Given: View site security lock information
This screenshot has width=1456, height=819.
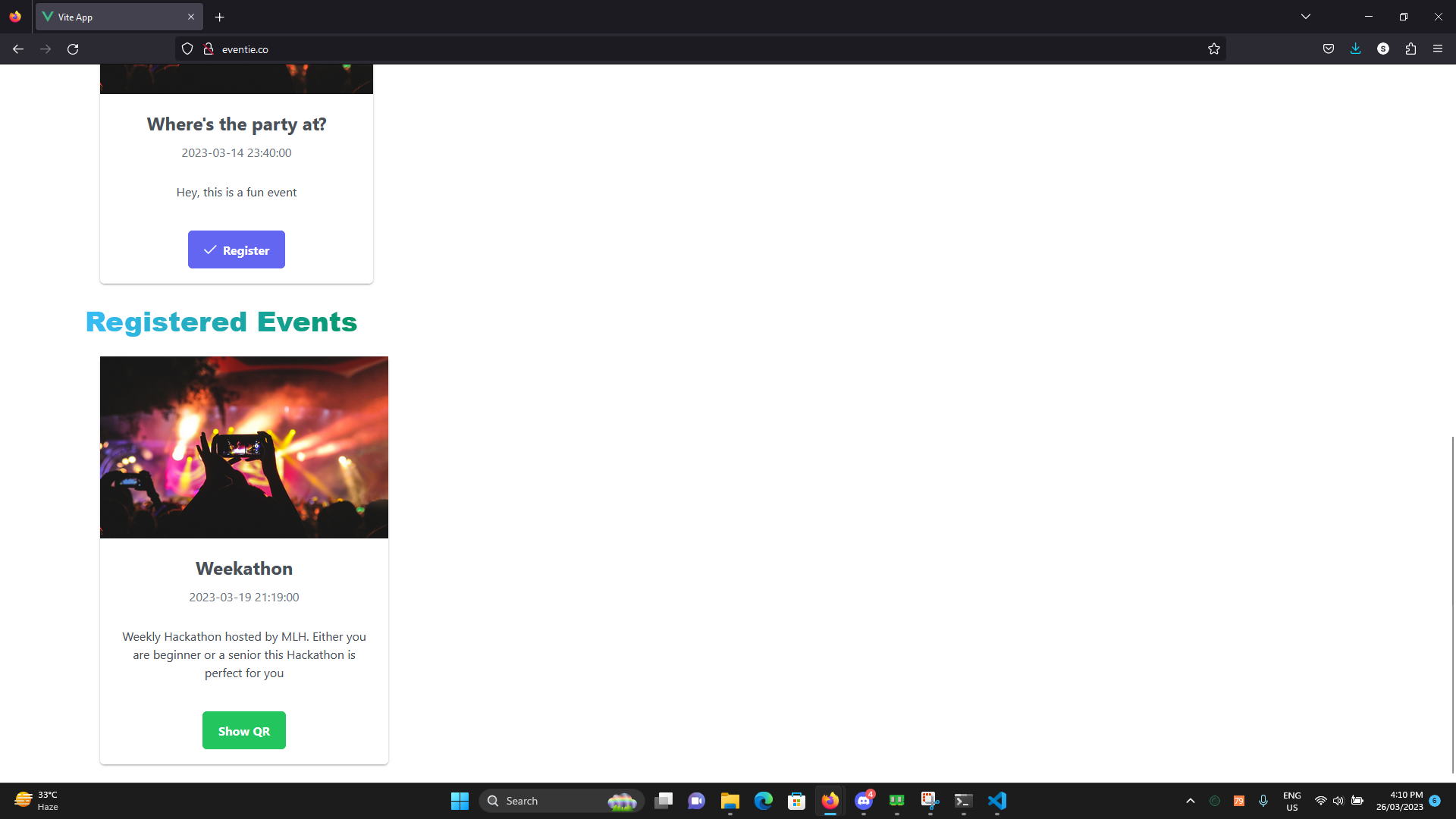Looking at the screenshot, I should (209, 49).
